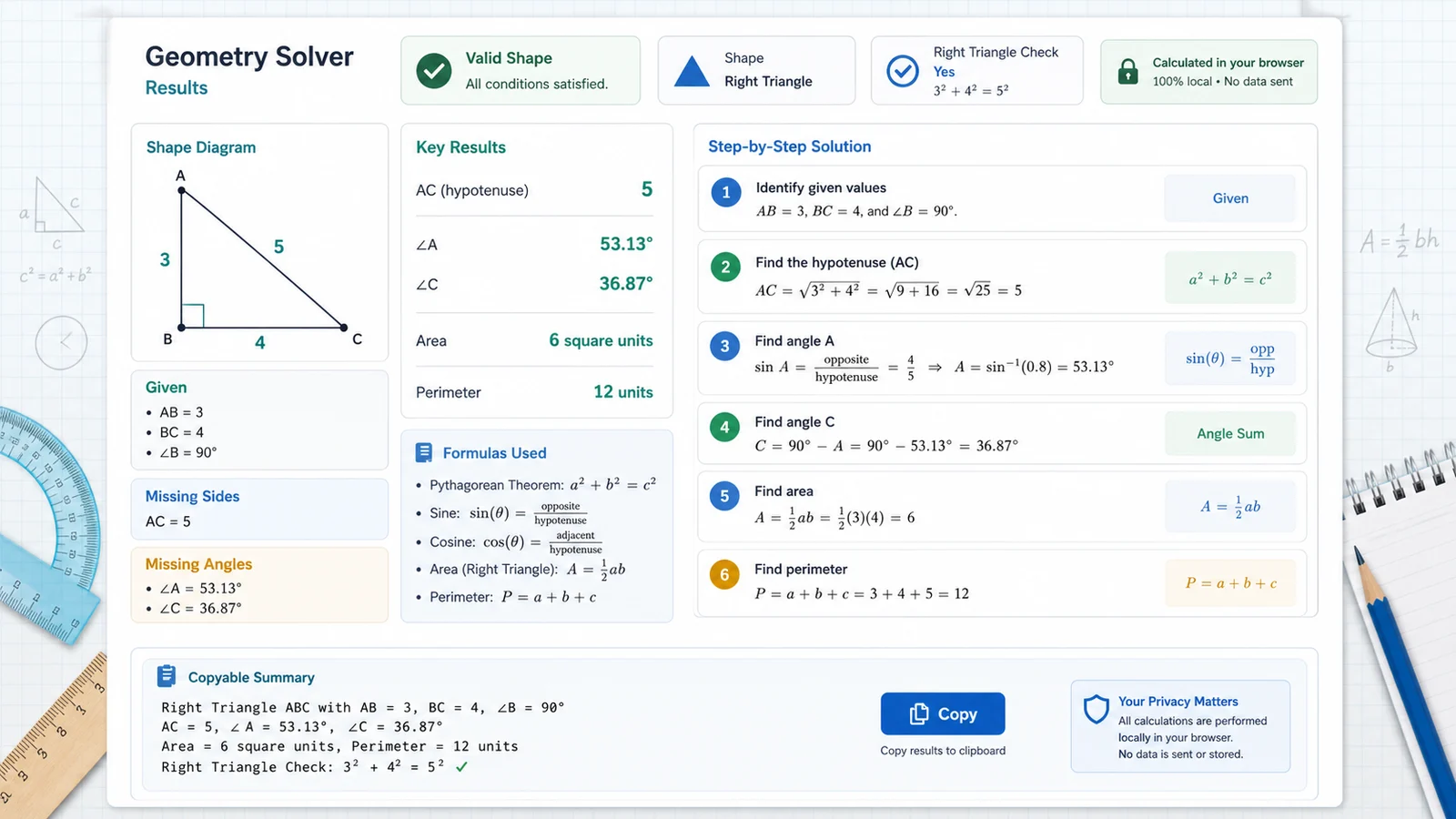Click the Results subtitle

click(x=177, y=88)
